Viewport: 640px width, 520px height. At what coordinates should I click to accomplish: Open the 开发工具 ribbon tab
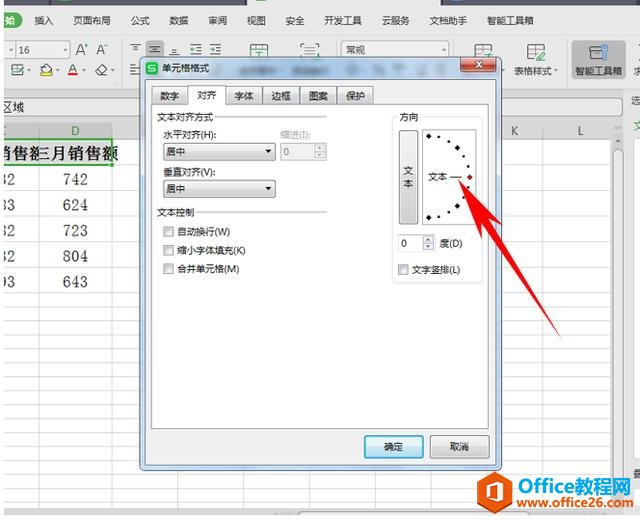pyautogui.click(x=343, y=20)
